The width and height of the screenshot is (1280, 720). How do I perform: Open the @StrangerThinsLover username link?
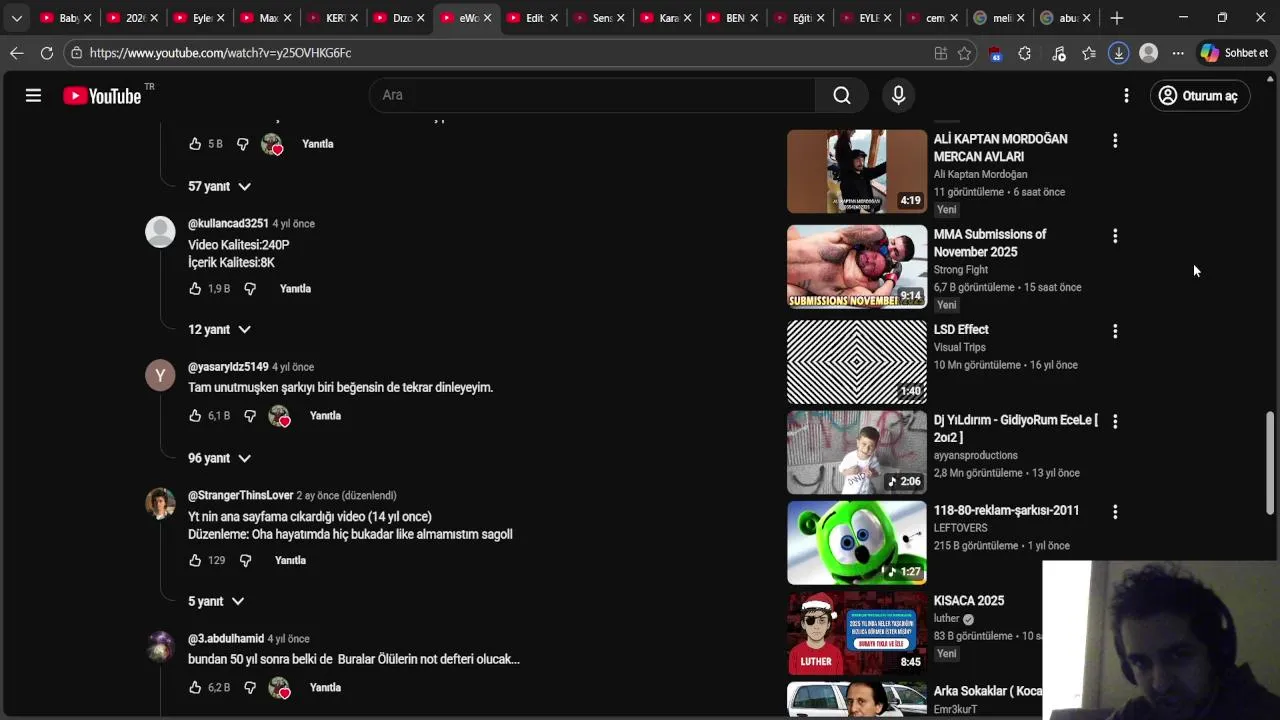pyautogui.click(x=240, y=496)
